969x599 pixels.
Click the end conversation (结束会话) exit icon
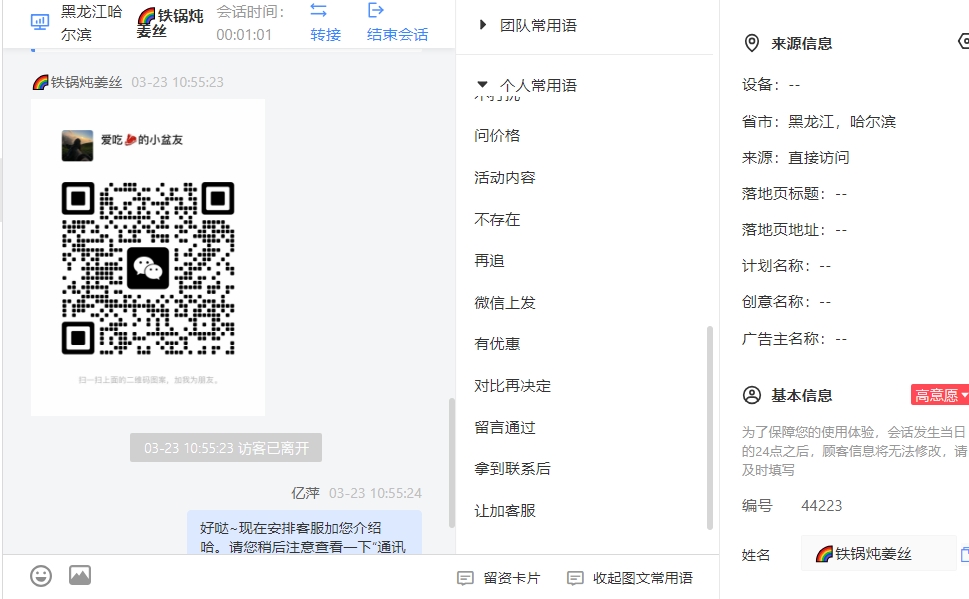click(376, 10)
